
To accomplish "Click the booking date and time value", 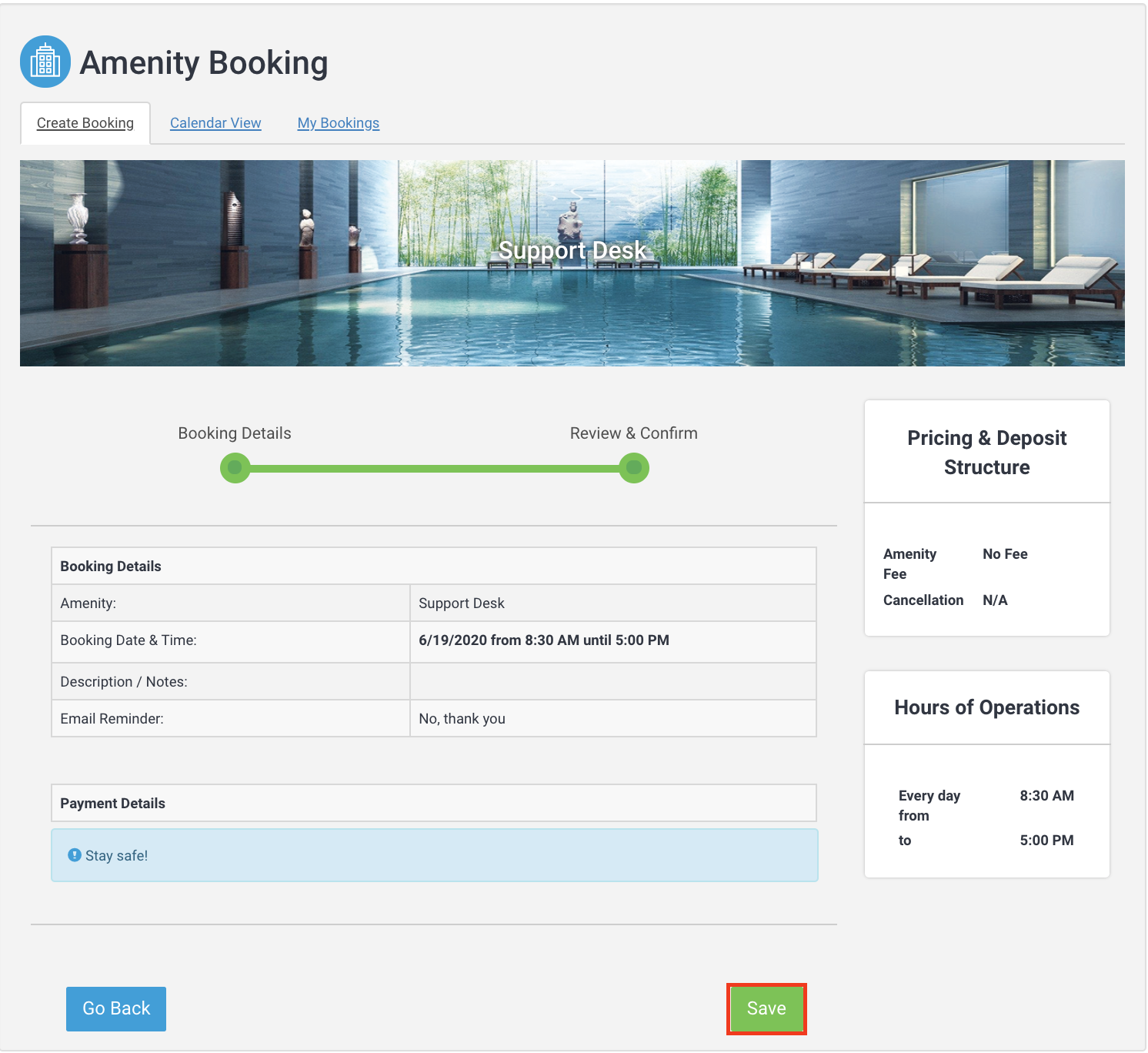I will point(543,640).
